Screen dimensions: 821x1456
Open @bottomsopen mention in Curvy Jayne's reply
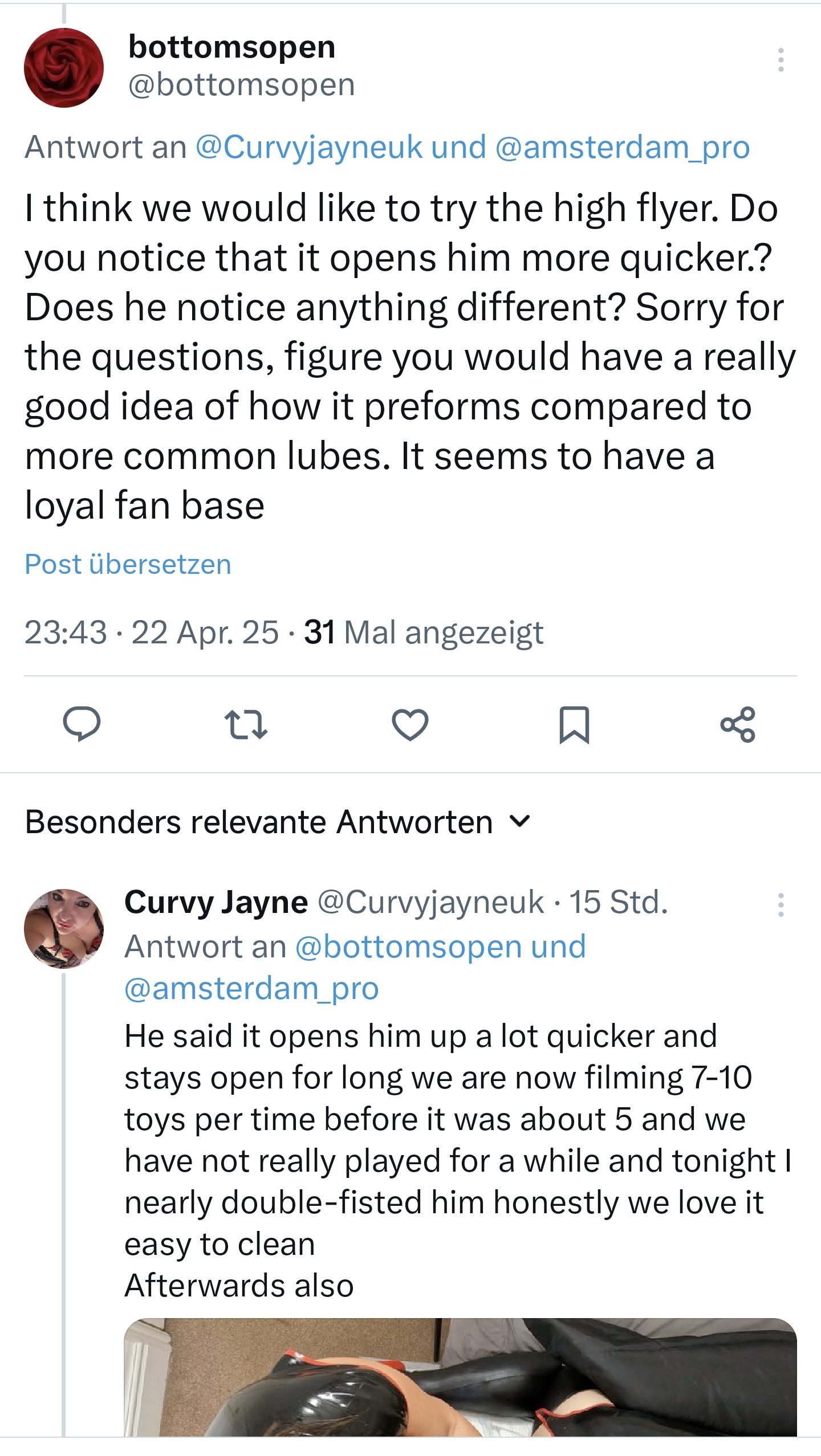tap(408, 947)
